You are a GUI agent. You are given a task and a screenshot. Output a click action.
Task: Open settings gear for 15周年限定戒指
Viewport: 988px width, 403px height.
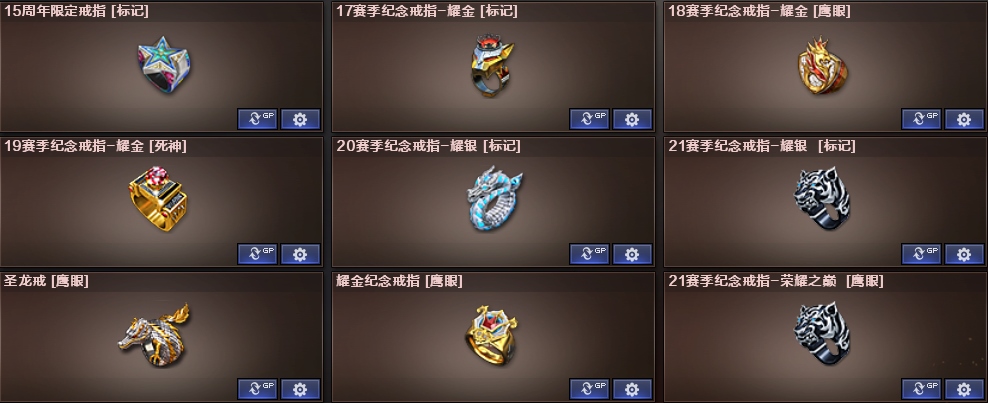301,119
